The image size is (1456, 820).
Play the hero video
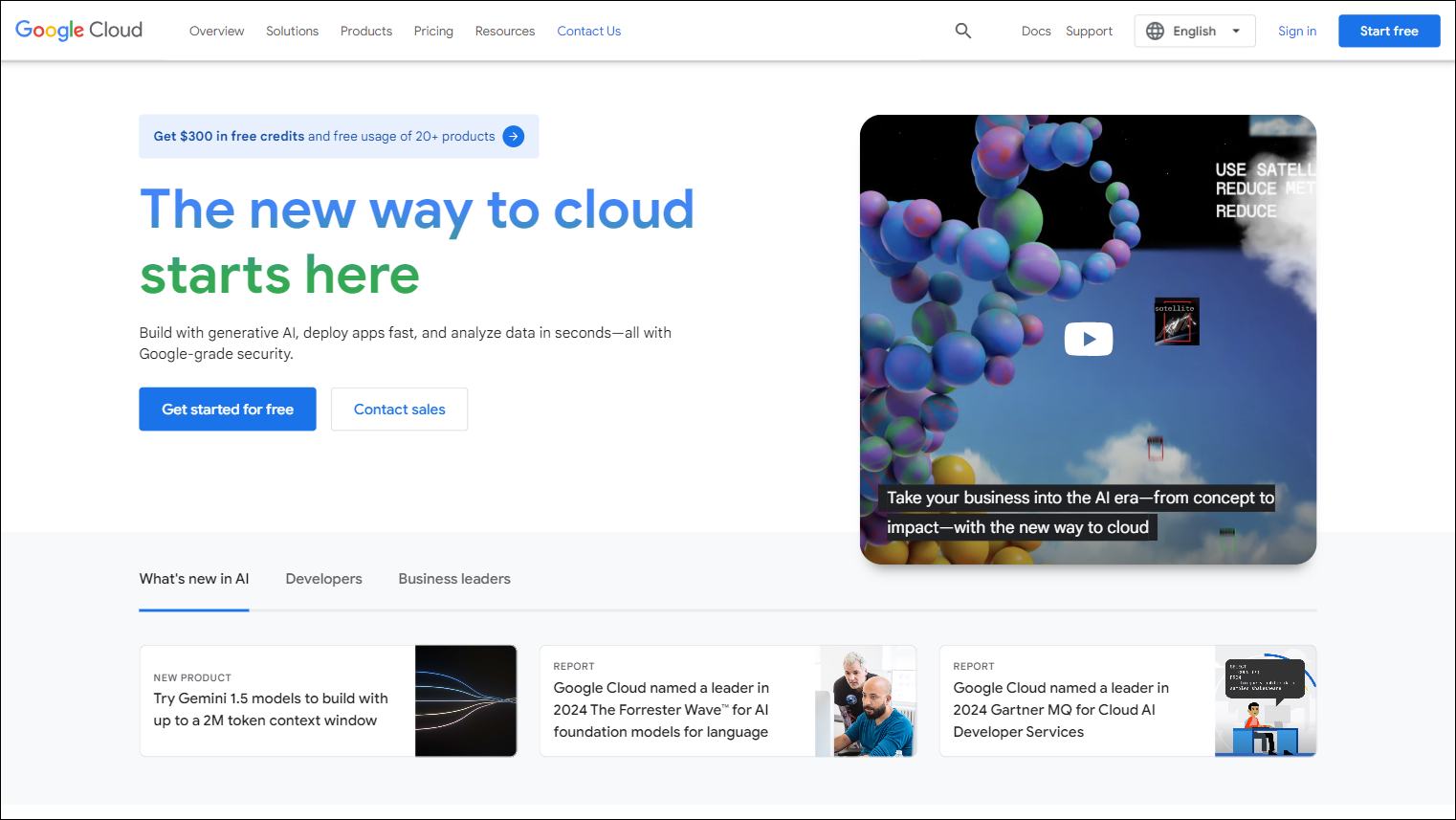point(1089,339)
